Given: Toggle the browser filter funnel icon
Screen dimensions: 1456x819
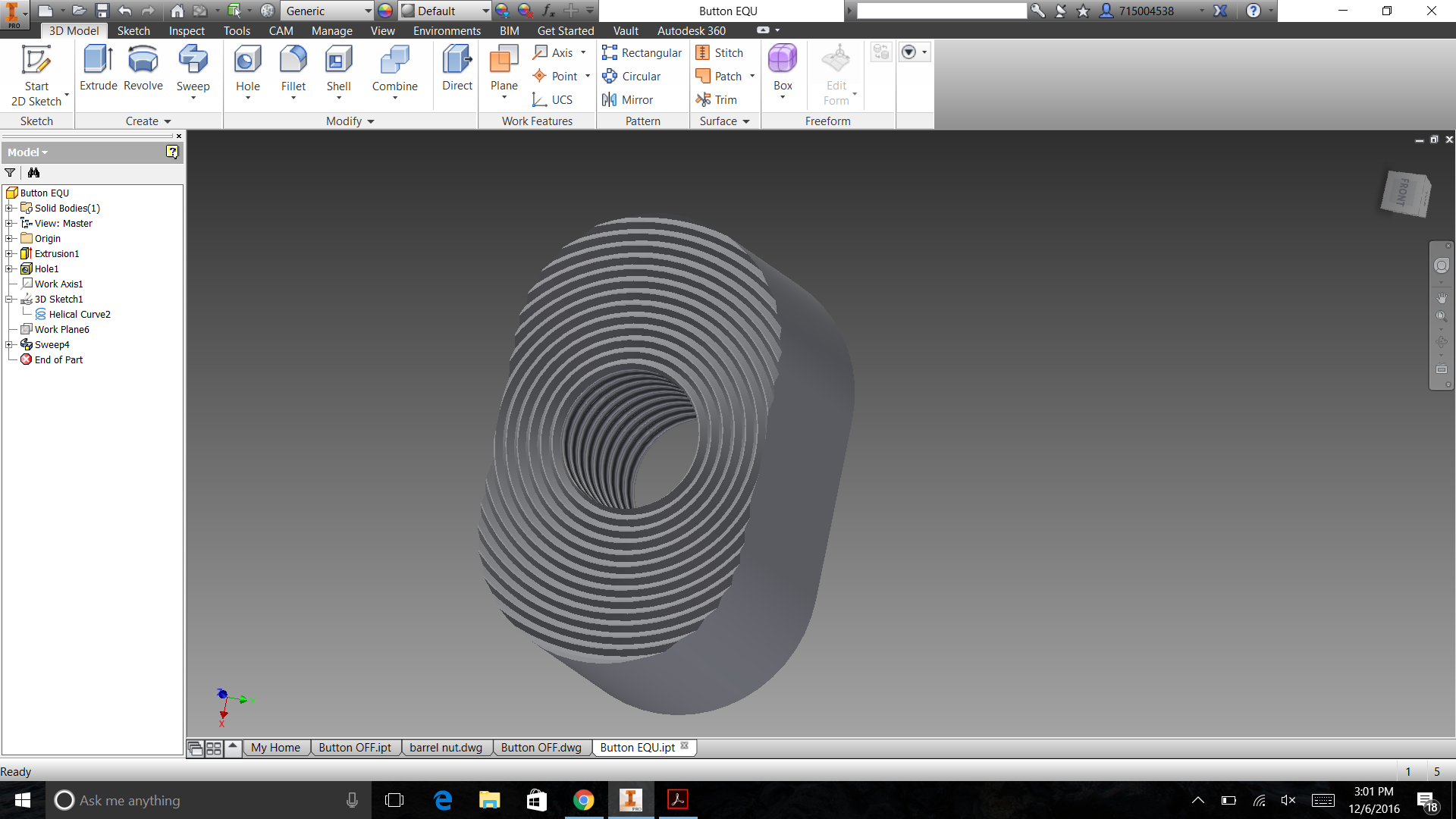Looking at the screenshot, I should coord(10,173).
